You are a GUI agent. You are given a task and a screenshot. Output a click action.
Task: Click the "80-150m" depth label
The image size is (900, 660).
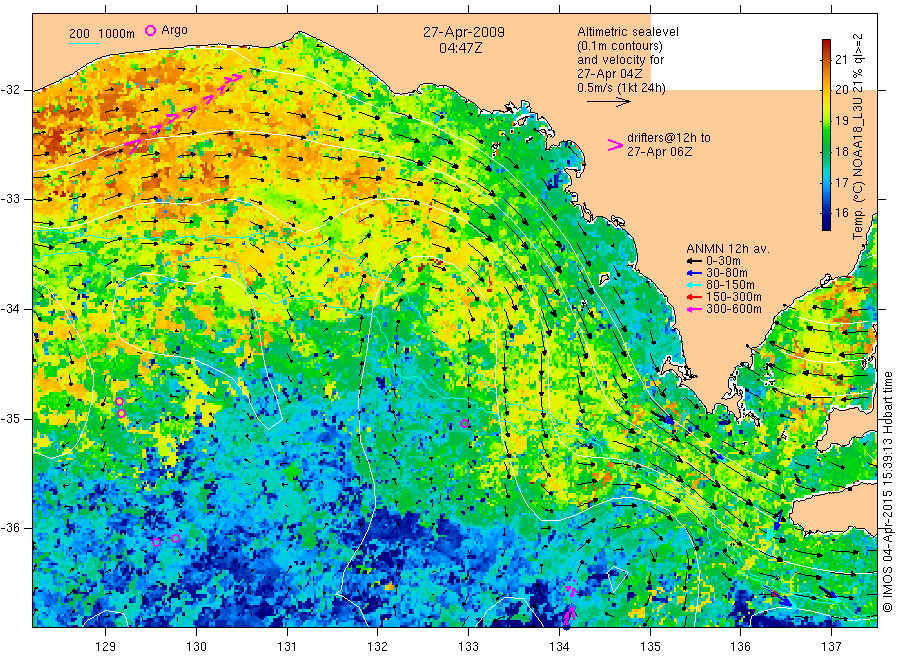click(x=730, y=285)
